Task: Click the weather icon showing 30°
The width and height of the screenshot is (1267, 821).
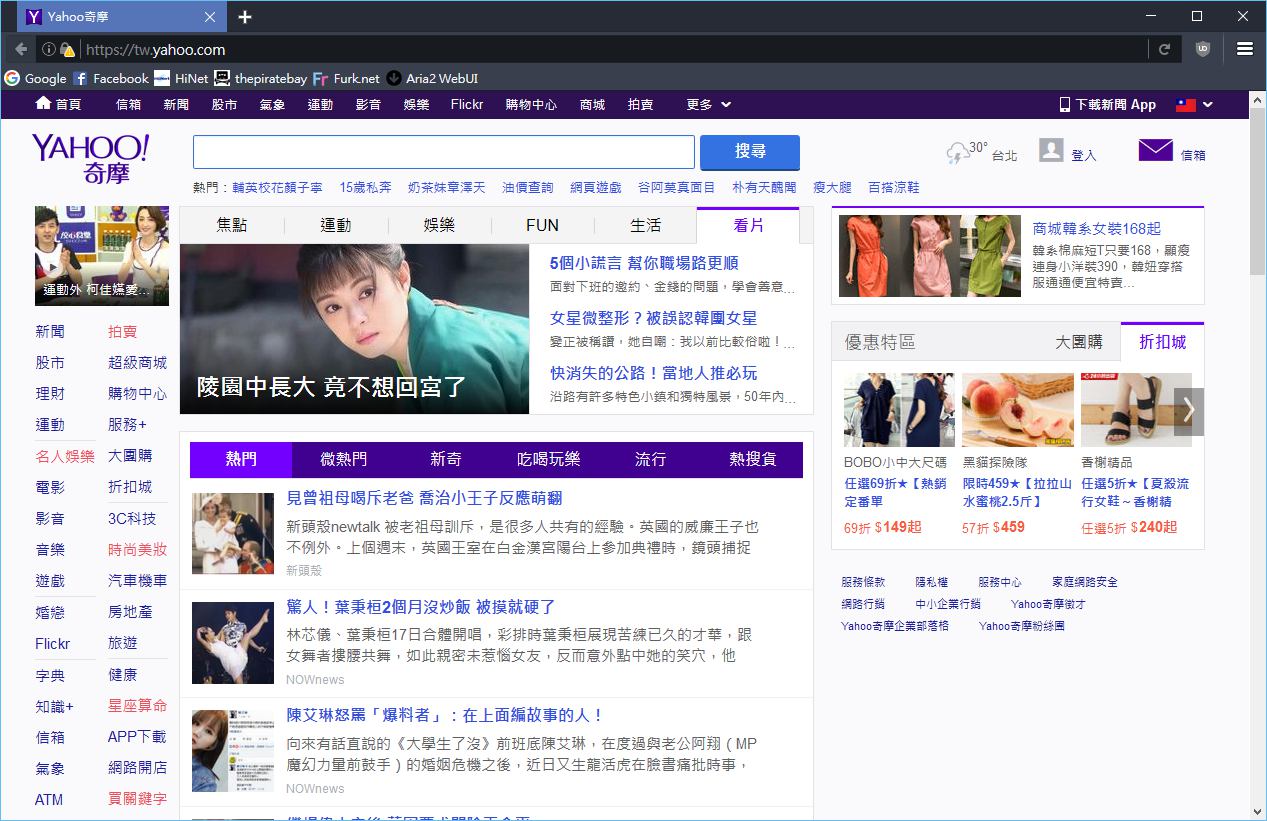Action: [x=957, y=153]
